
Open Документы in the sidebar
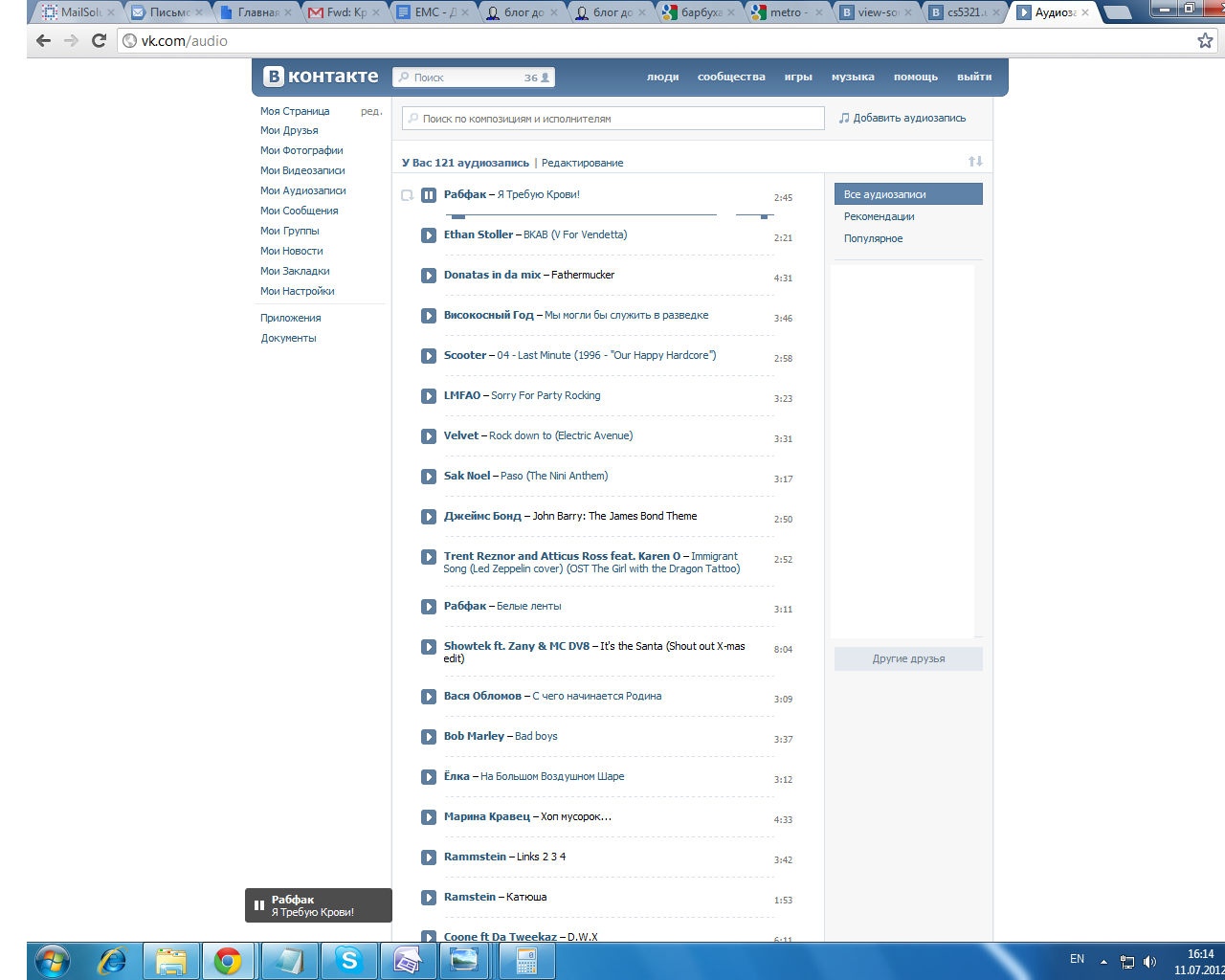pos(288,338)
